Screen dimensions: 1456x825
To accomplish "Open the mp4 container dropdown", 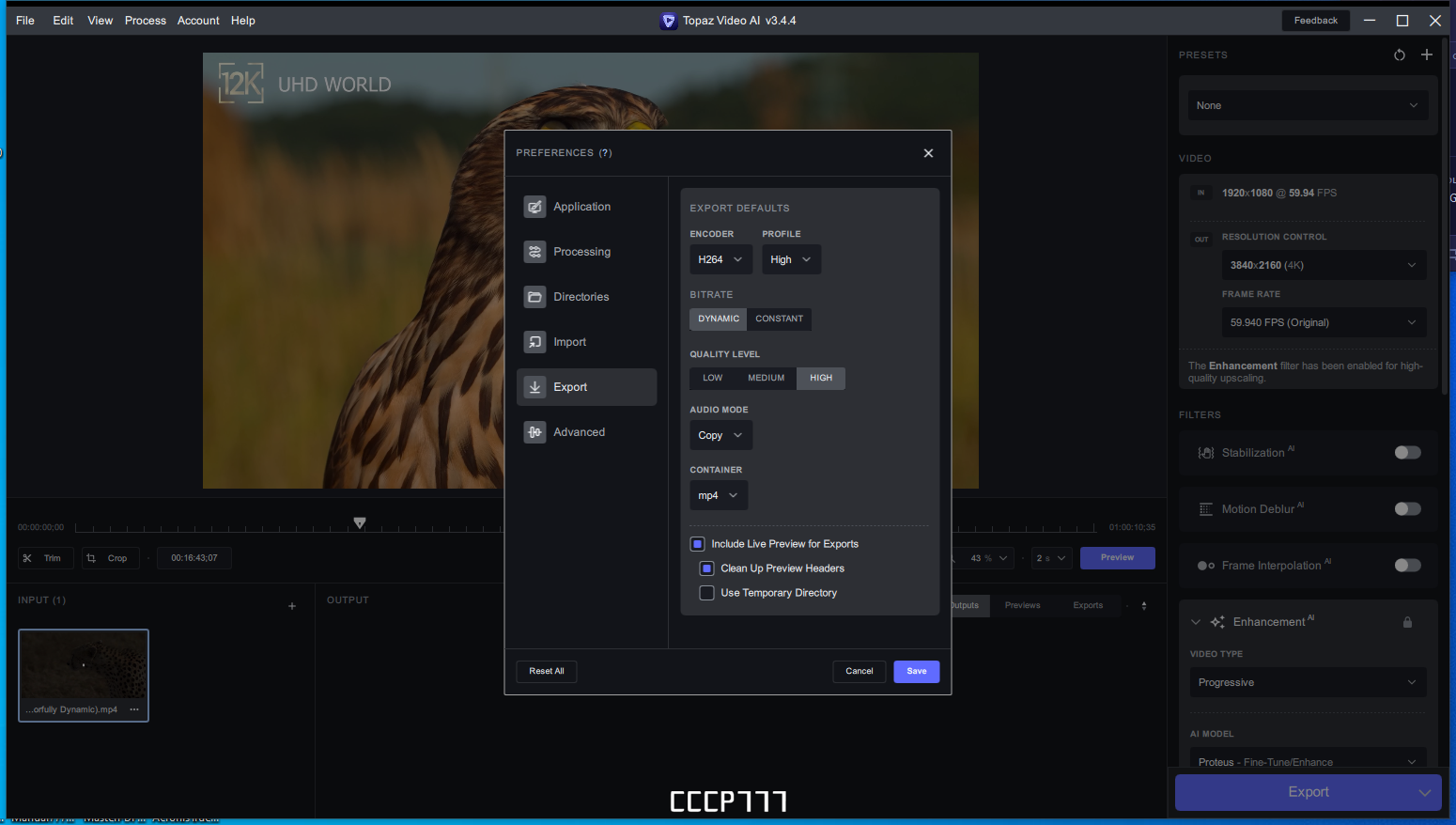I will [719, 495].
